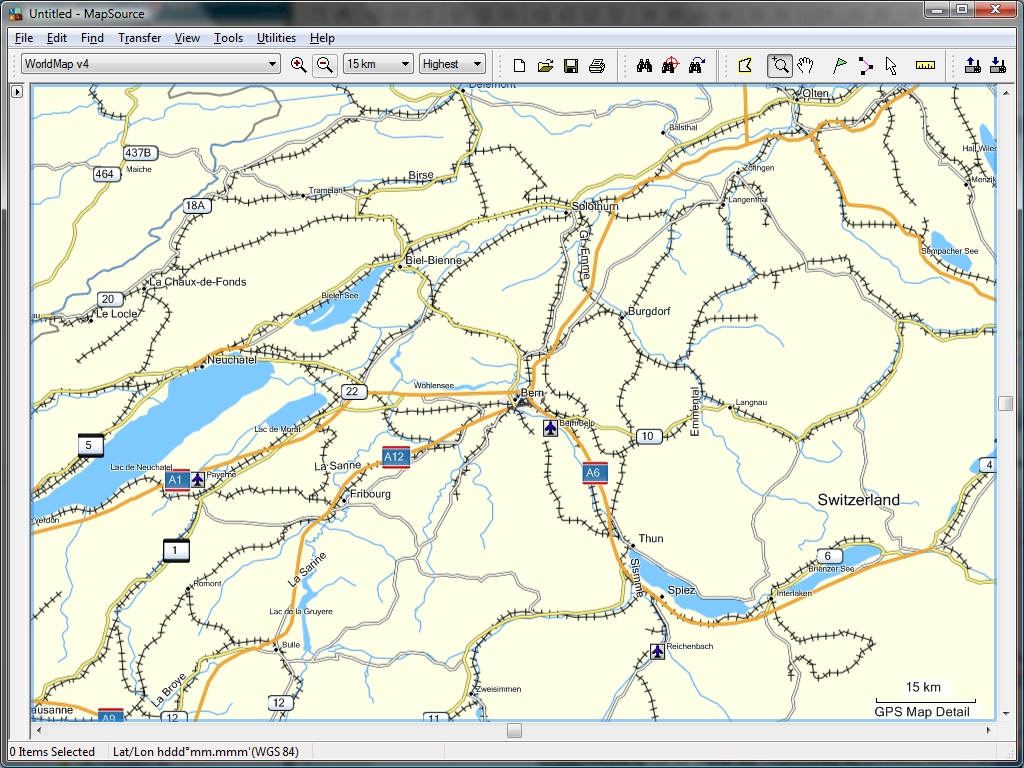Click the route 10 road shield
Image resolution: width=1024 pixels, height=768 pixels.
[x=648, y=436]
